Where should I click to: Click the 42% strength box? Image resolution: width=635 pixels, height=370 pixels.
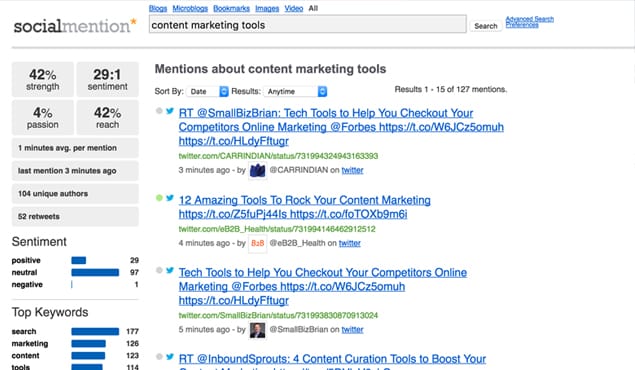tap(43, 79)
